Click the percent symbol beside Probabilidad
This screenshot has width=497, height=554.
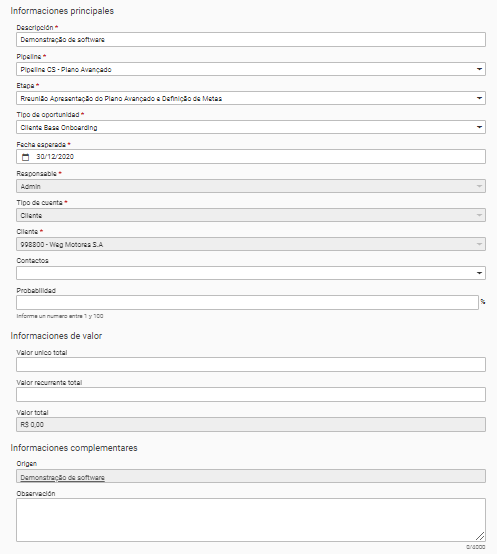(483, 302)
